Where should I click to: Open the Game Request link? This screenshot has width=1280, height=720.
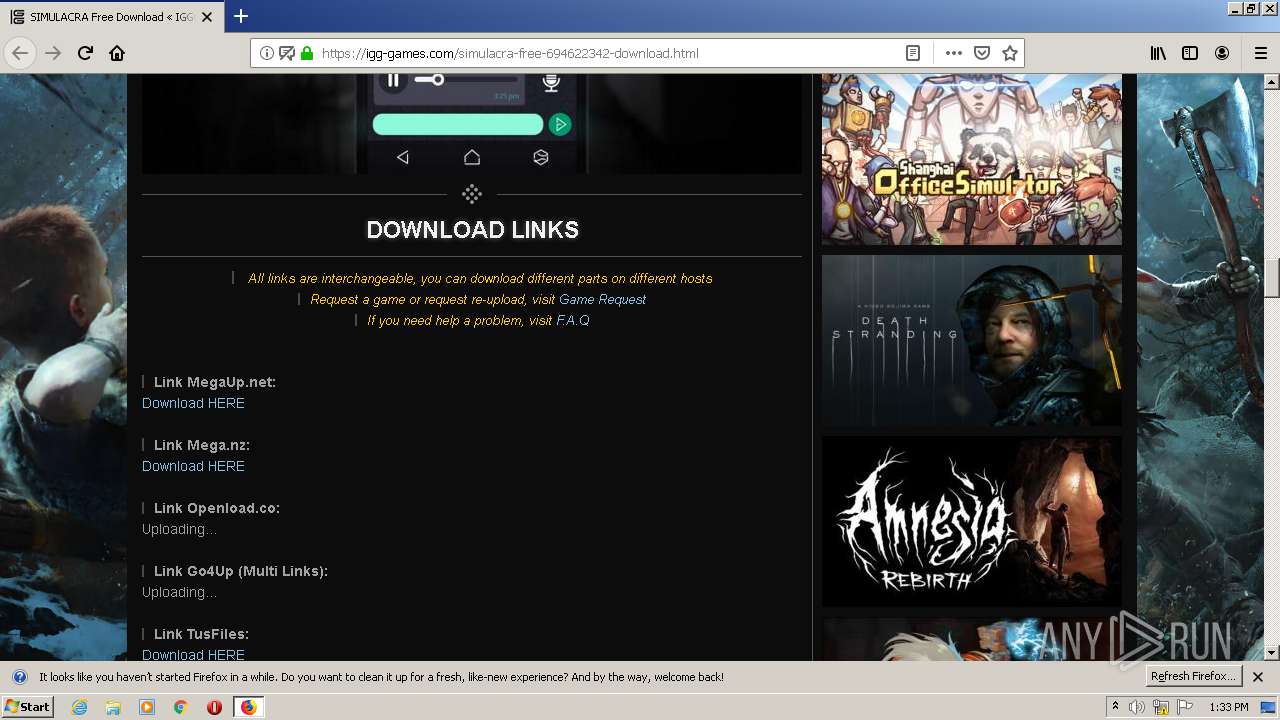point(602,299)
